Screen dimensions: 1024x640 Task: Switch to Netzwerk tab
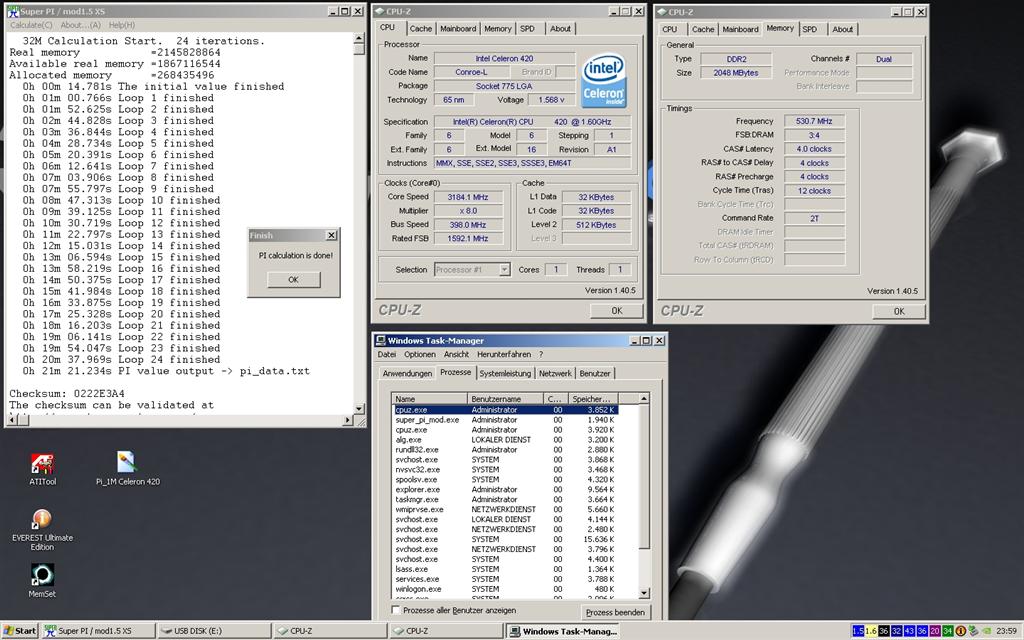pyautogui.click(x=555, y=374)
